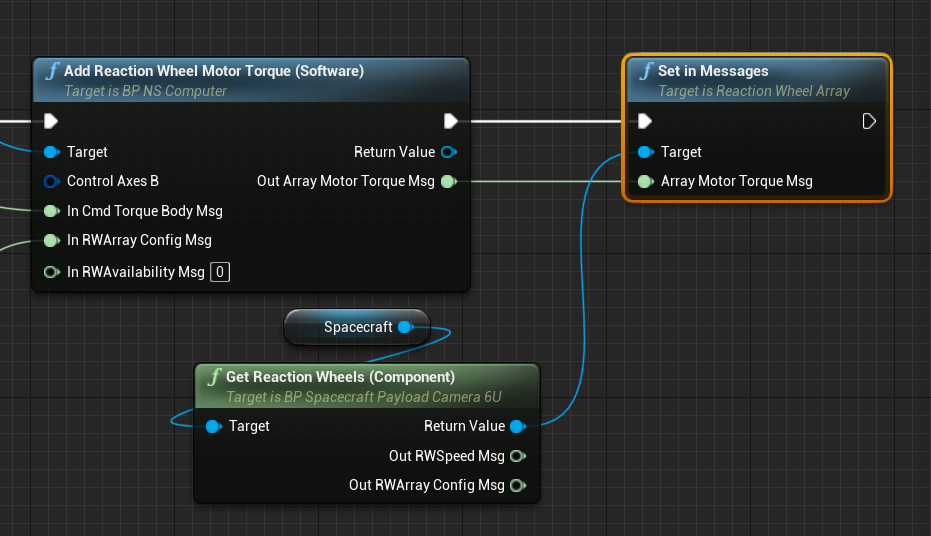931x536 pixels.
Task: Click the Out RWSpeed Msg output pin
Action: (517, 456)
